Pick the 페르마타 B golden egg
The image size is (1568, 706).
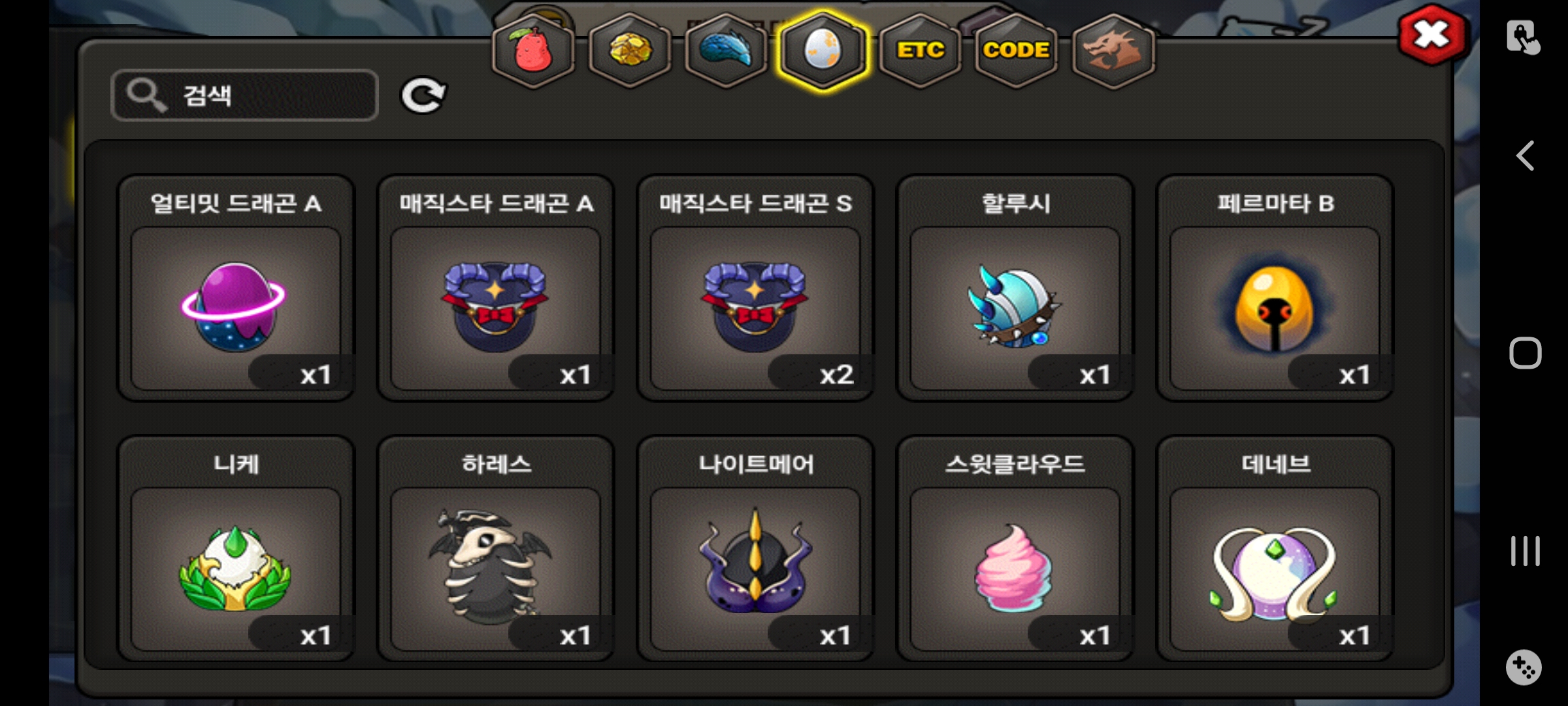click(1275, 288)
